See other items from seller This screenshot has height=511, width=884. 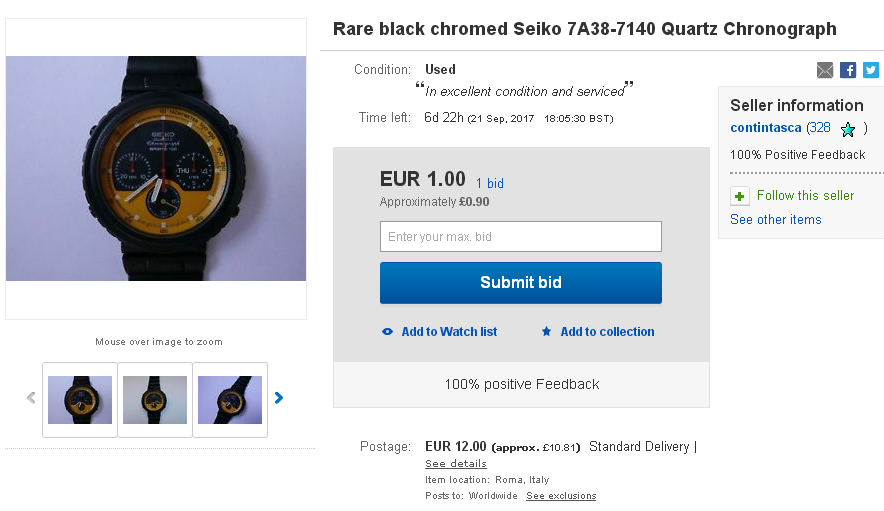(775, 220)
